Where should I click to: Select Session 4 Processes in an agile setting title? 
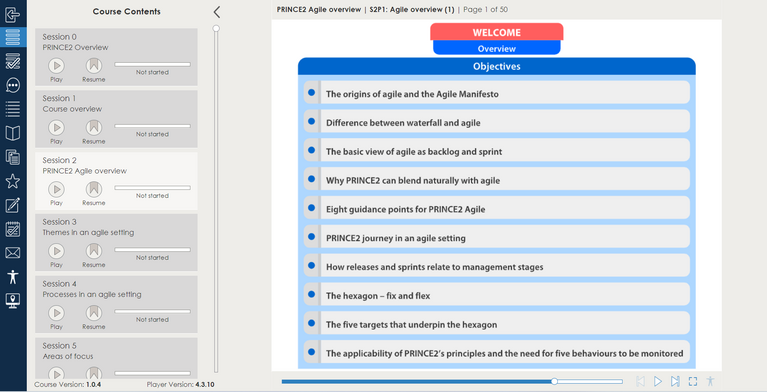92,295
